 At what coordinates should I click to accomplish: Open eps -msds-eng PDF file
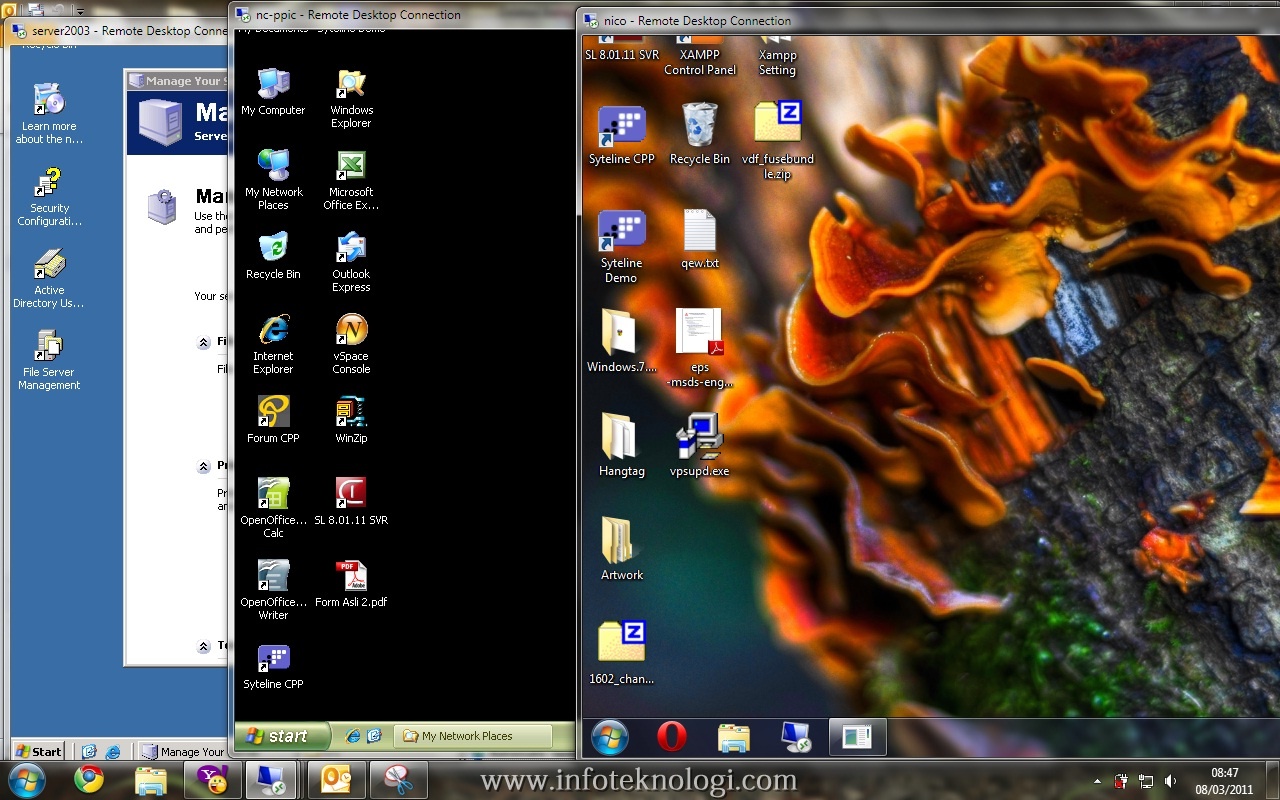(699, 349)
